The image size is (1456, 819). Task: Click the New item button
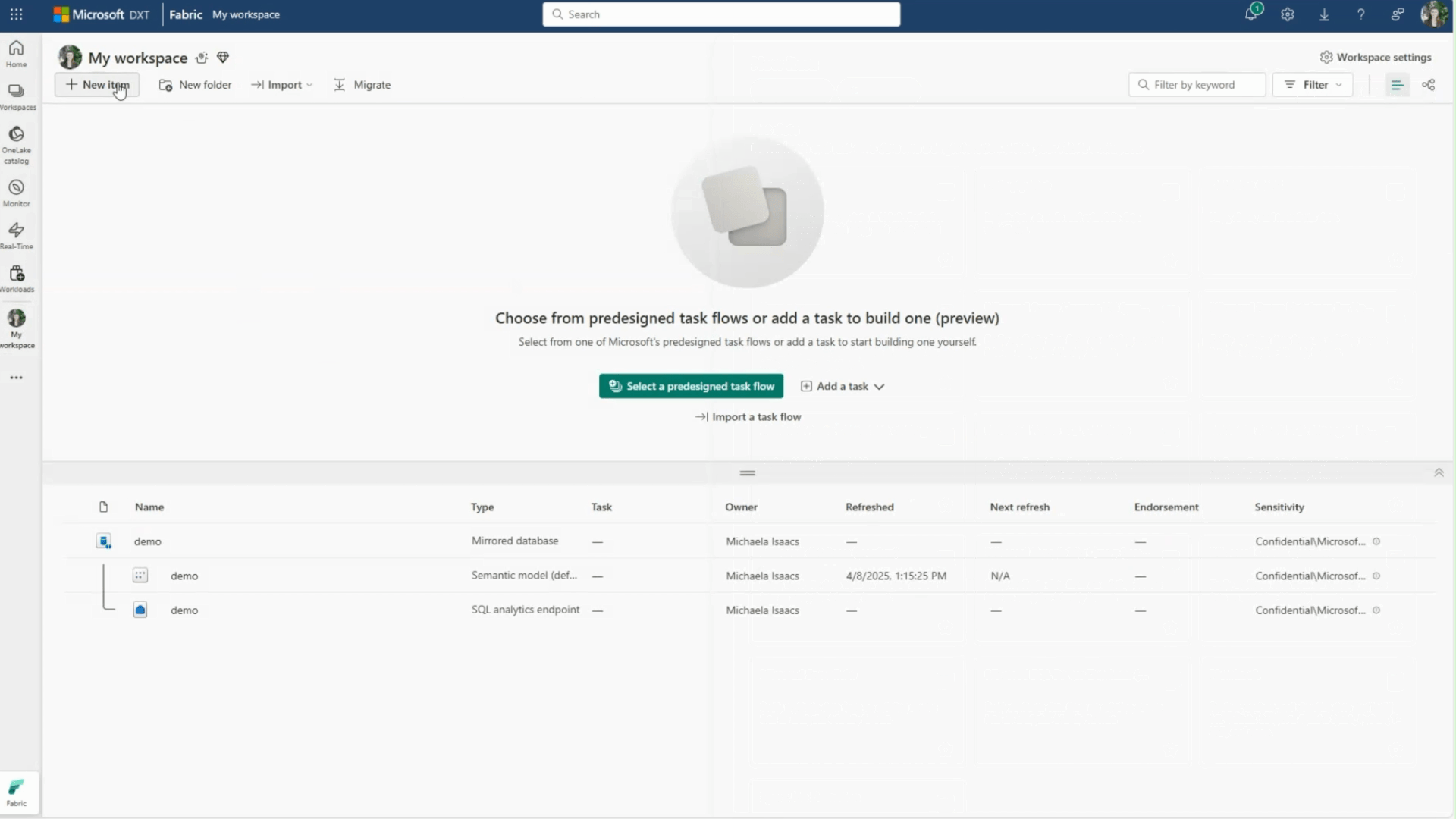pos(97,85)
